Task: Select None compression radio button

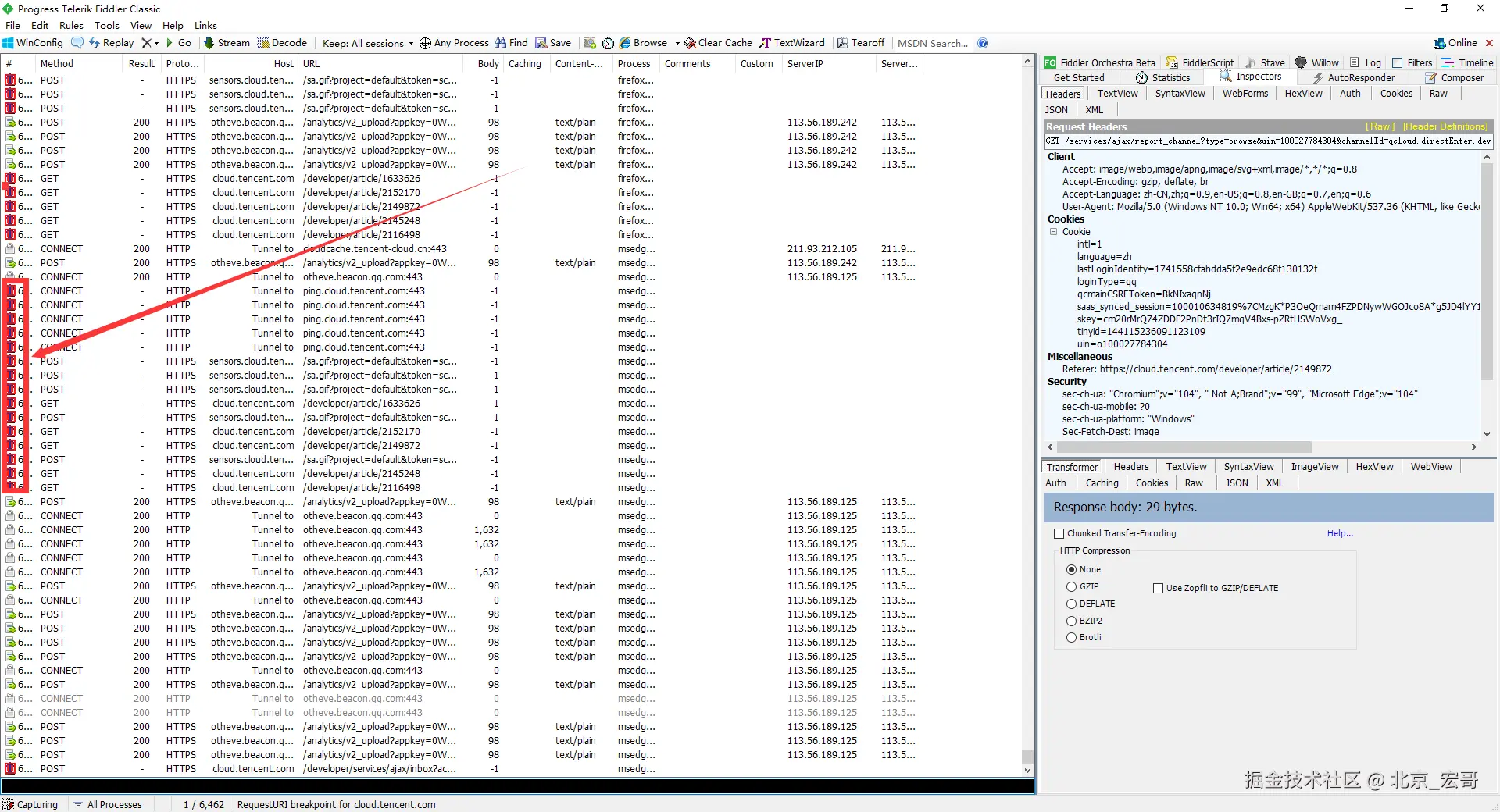Action: click(x=1072, y=569)
